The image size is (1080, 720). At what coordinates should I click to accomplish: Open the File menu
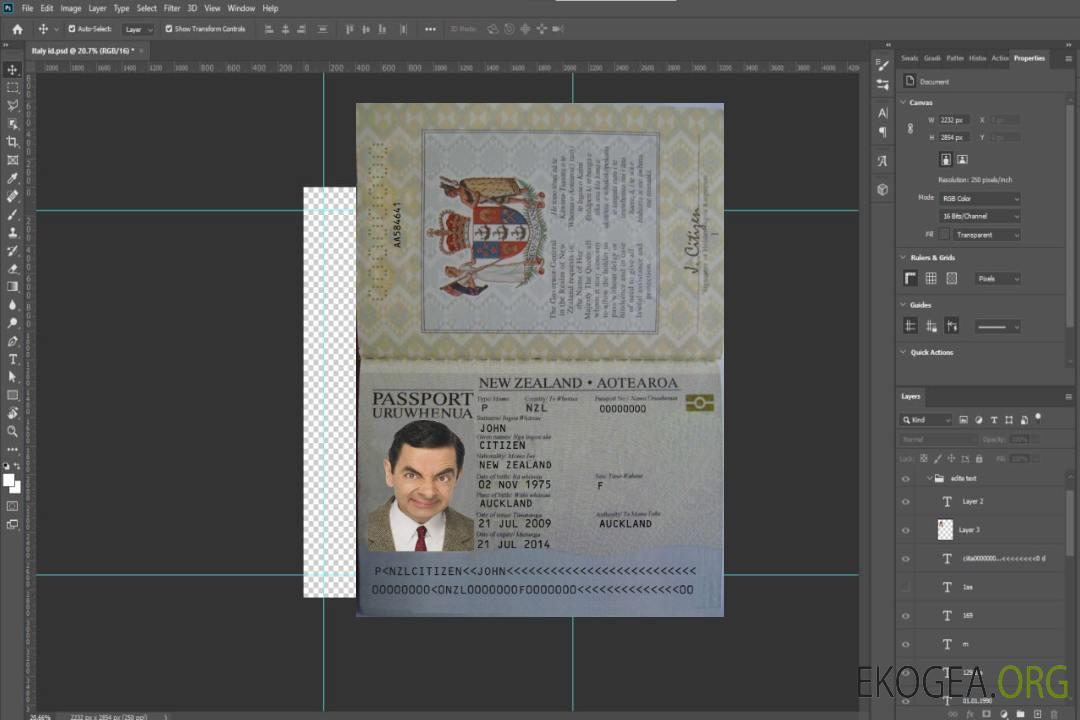28,8
